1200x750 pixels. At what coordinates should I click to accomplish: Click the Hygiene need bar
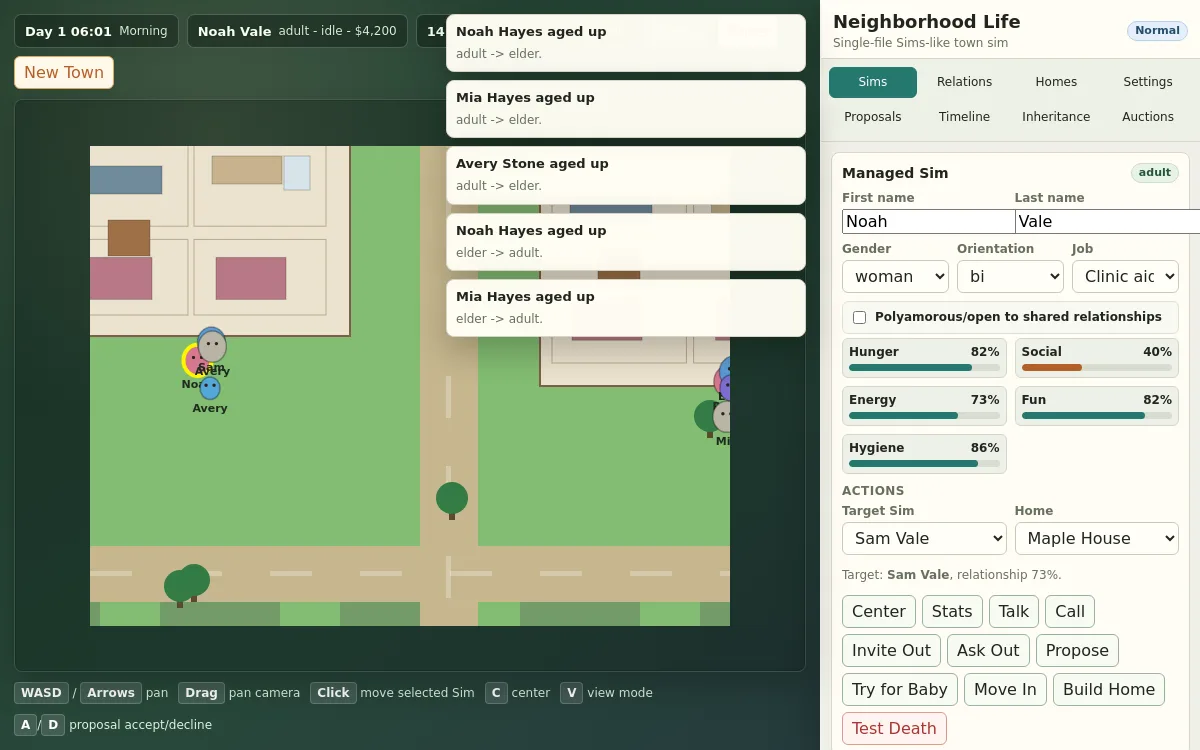point(924,463)
